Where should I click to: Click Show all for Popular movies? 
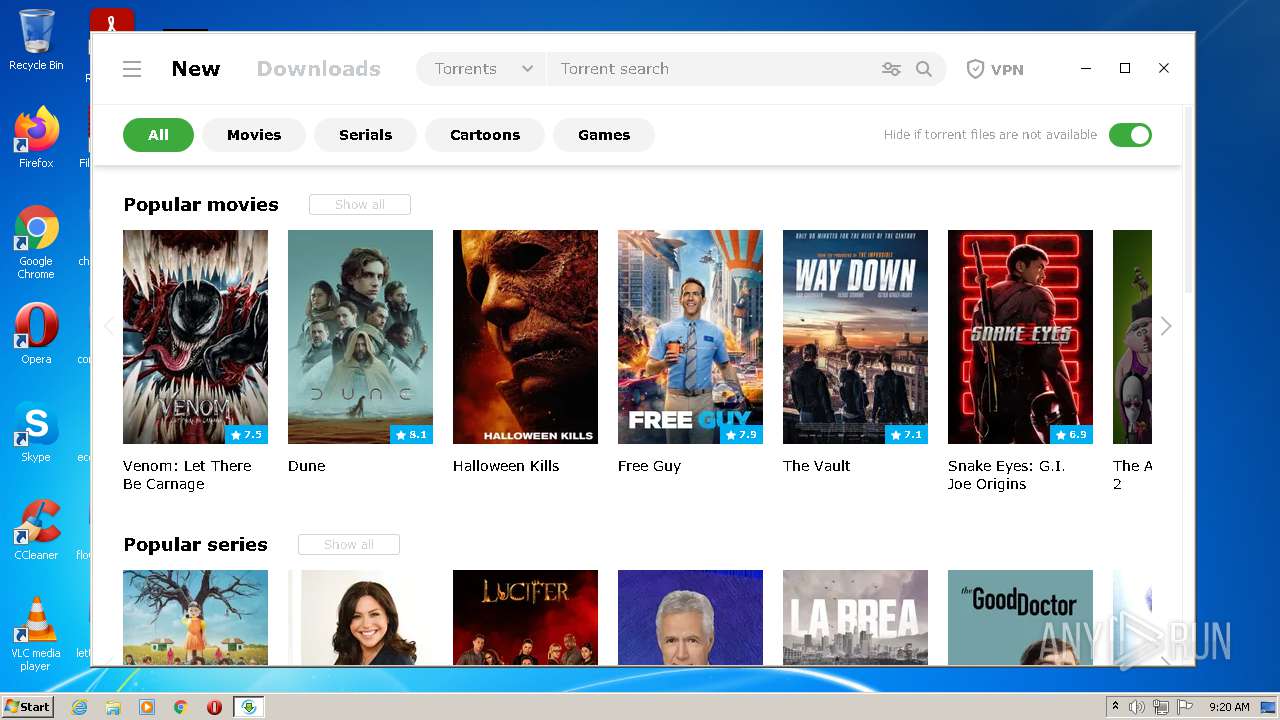[x=360, y=204]
